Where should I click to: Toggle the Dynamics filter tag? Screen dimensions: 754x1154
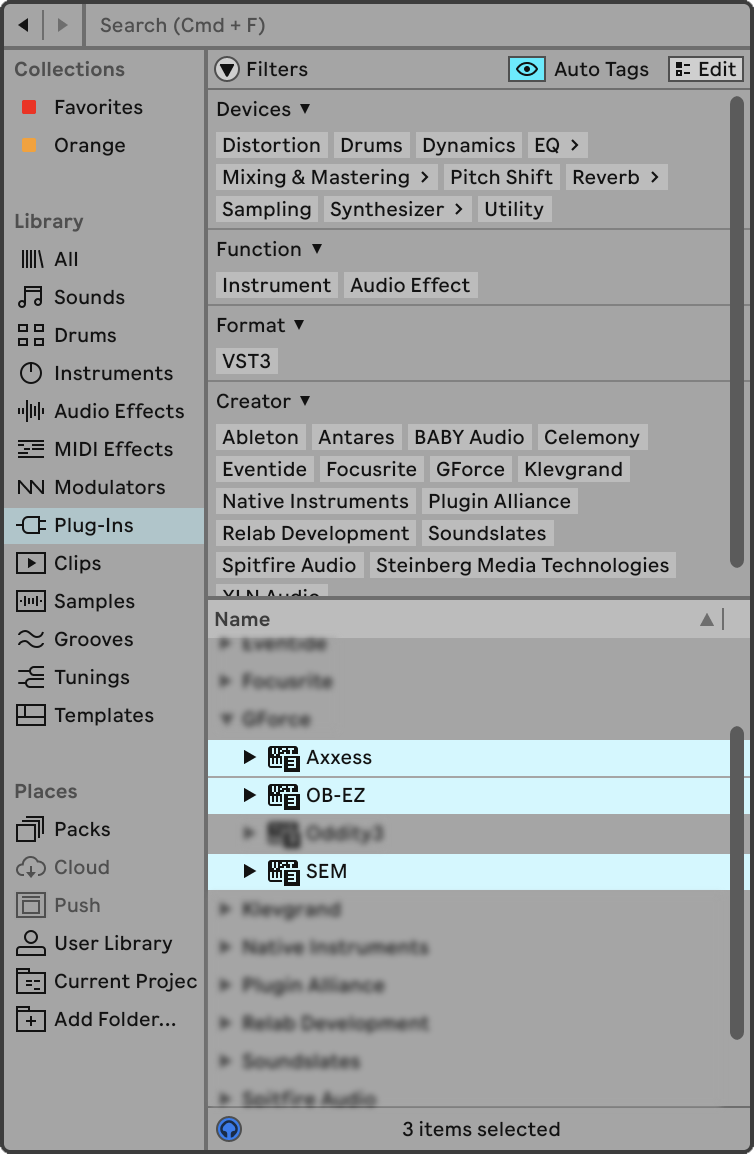click(x=468, y=145)
